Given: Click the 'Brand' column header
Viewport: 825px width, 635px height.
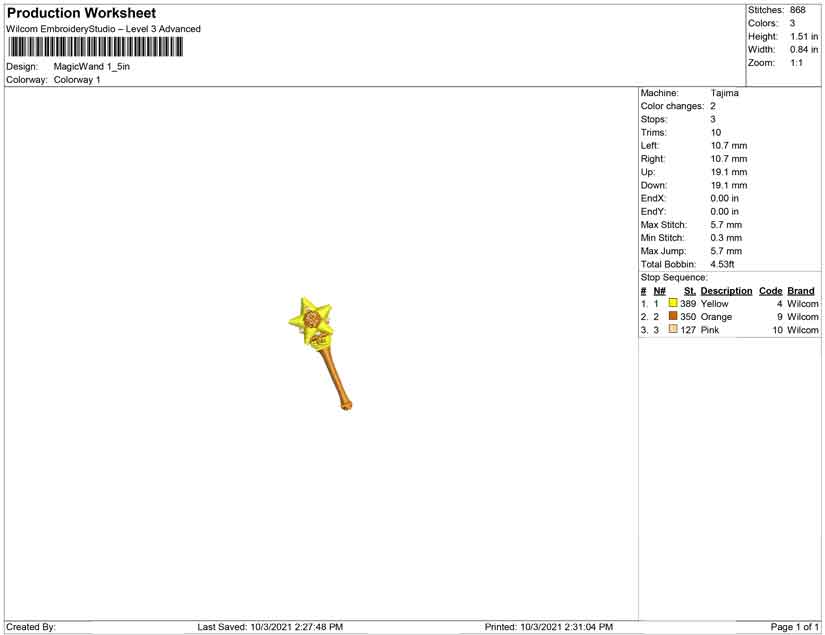Looking at the screenshot, I should 801,291.
